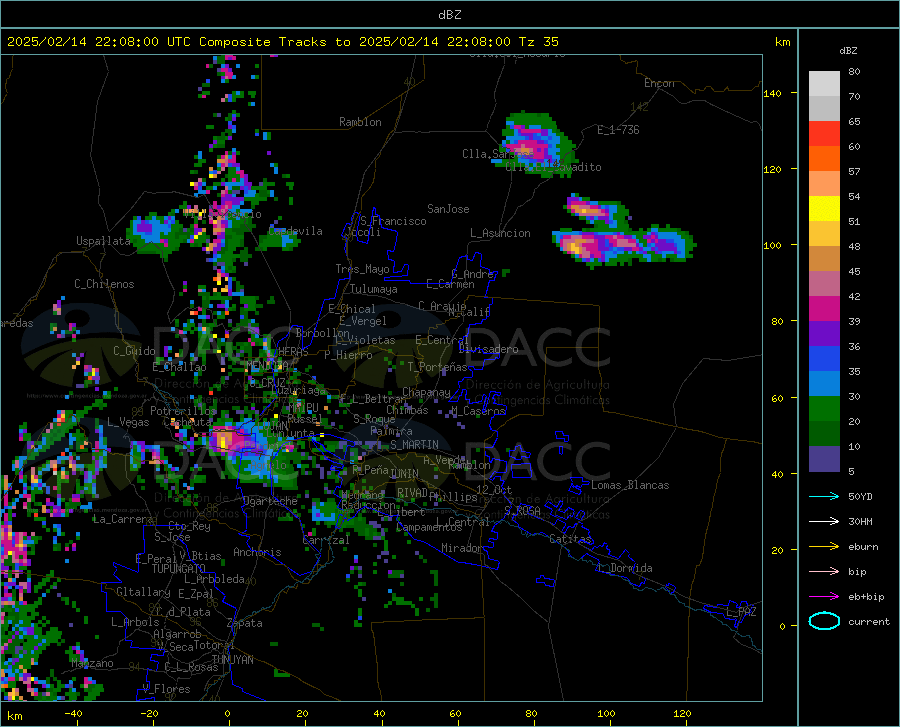Click the Catitas map label
Viewport: 900px width, 727px height.
[x=571, y=539]
